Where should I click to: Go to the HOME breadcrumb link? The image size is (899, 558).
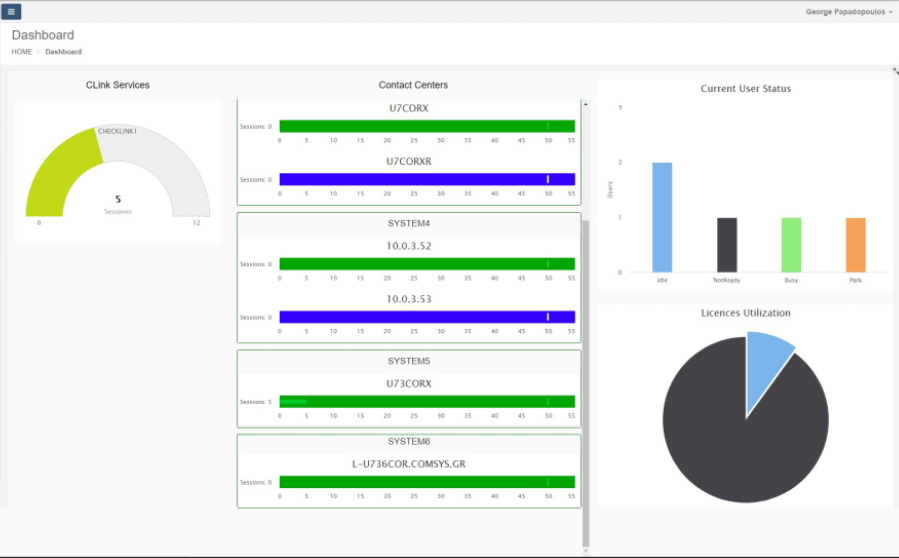(22, 52)
